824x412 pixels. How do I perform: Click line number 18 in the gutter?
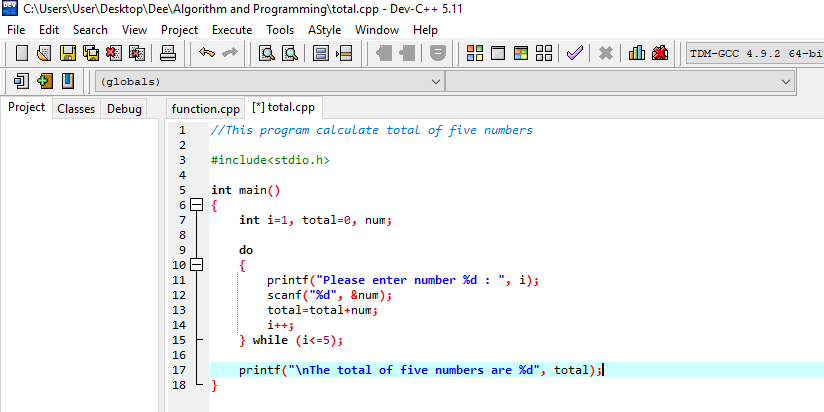pos(179,385)
